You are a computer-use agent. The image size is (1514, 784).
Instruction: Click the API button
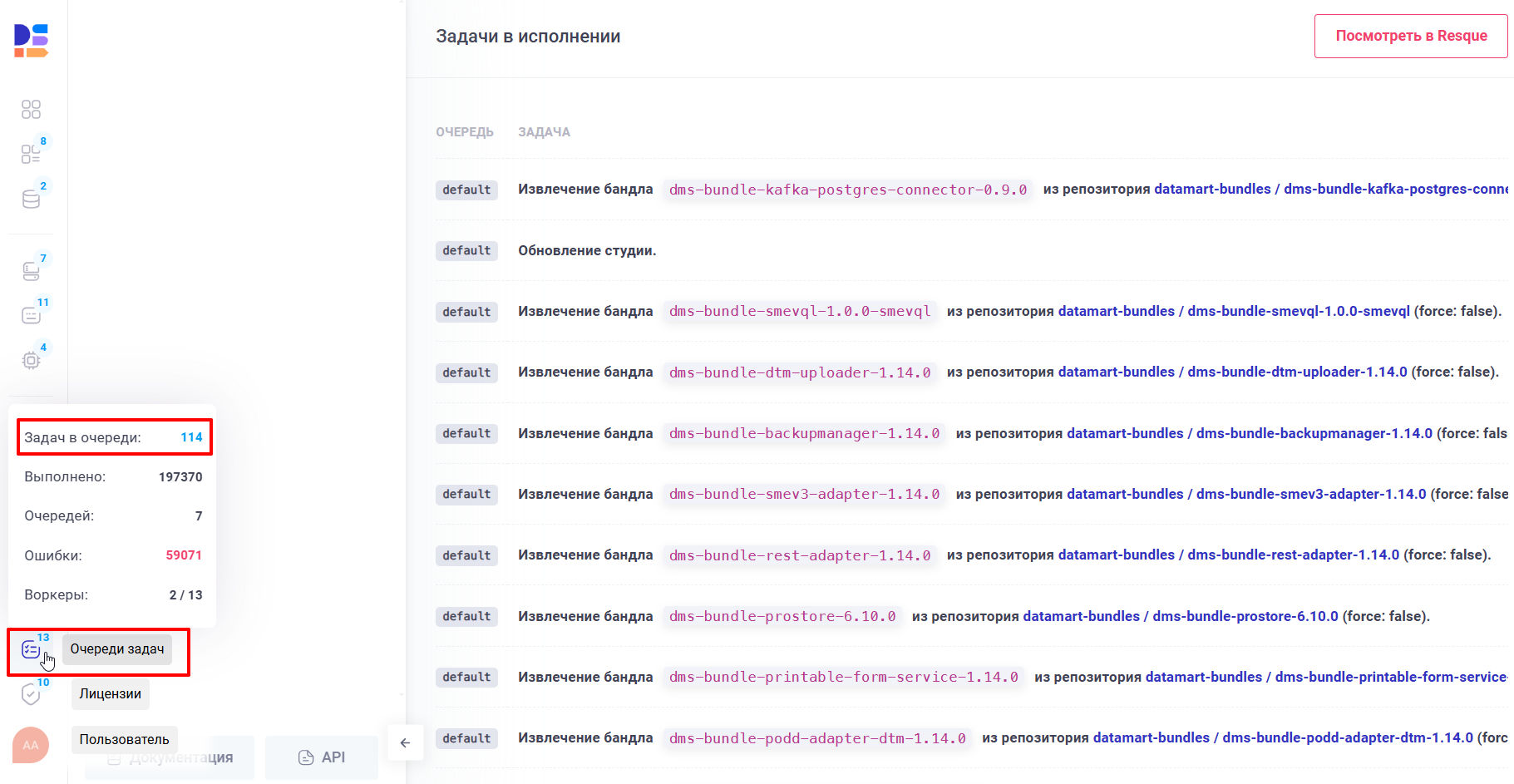coord(322,757)
